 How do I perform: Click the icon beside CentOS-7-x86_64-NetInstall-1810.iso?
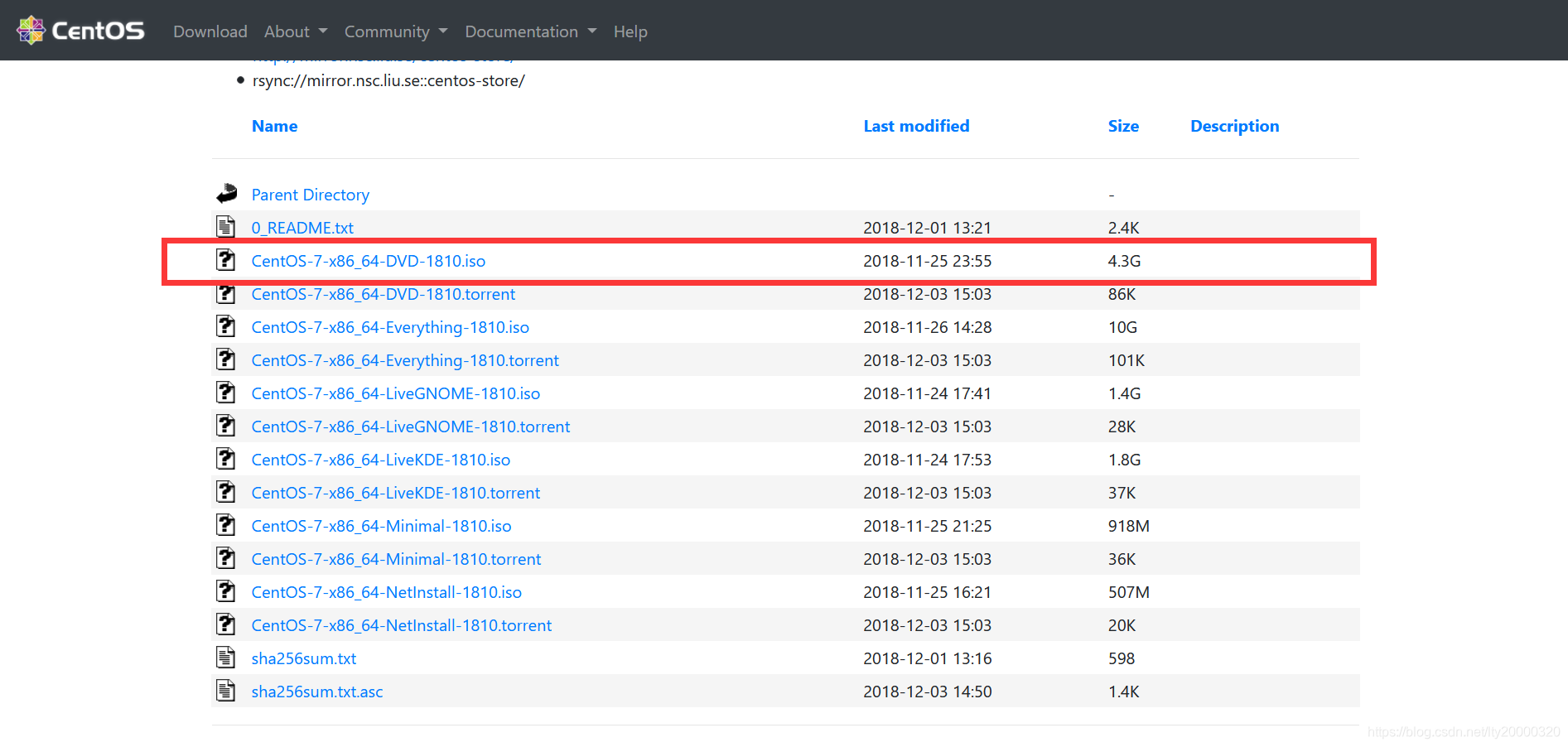click(226, 590)
